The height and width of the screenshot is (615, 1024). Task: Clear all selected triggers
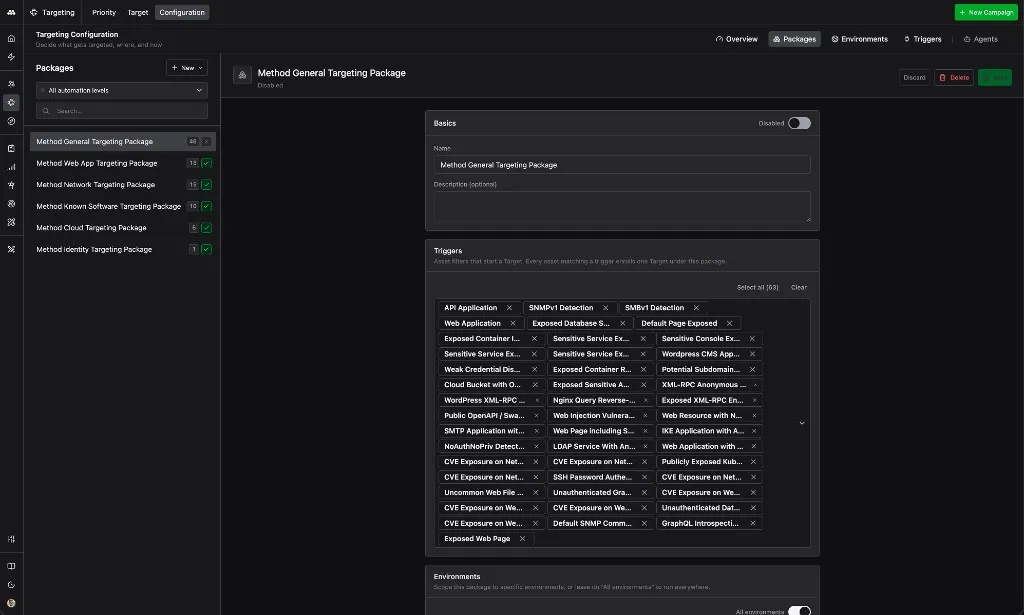point(799,287)
